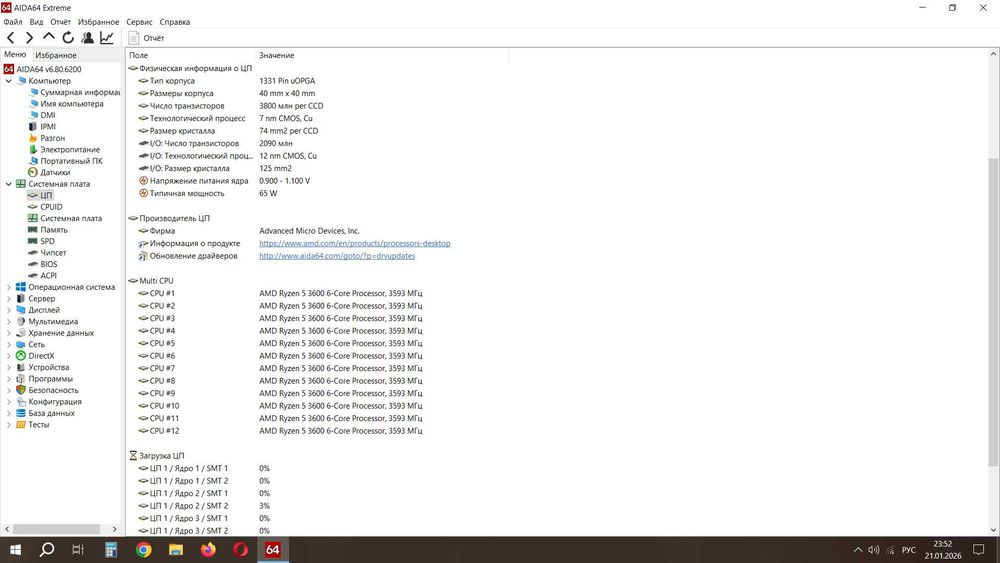1000x563 pixels.
Task: Open Google Chrome from the taskbar
Action: 143,550
